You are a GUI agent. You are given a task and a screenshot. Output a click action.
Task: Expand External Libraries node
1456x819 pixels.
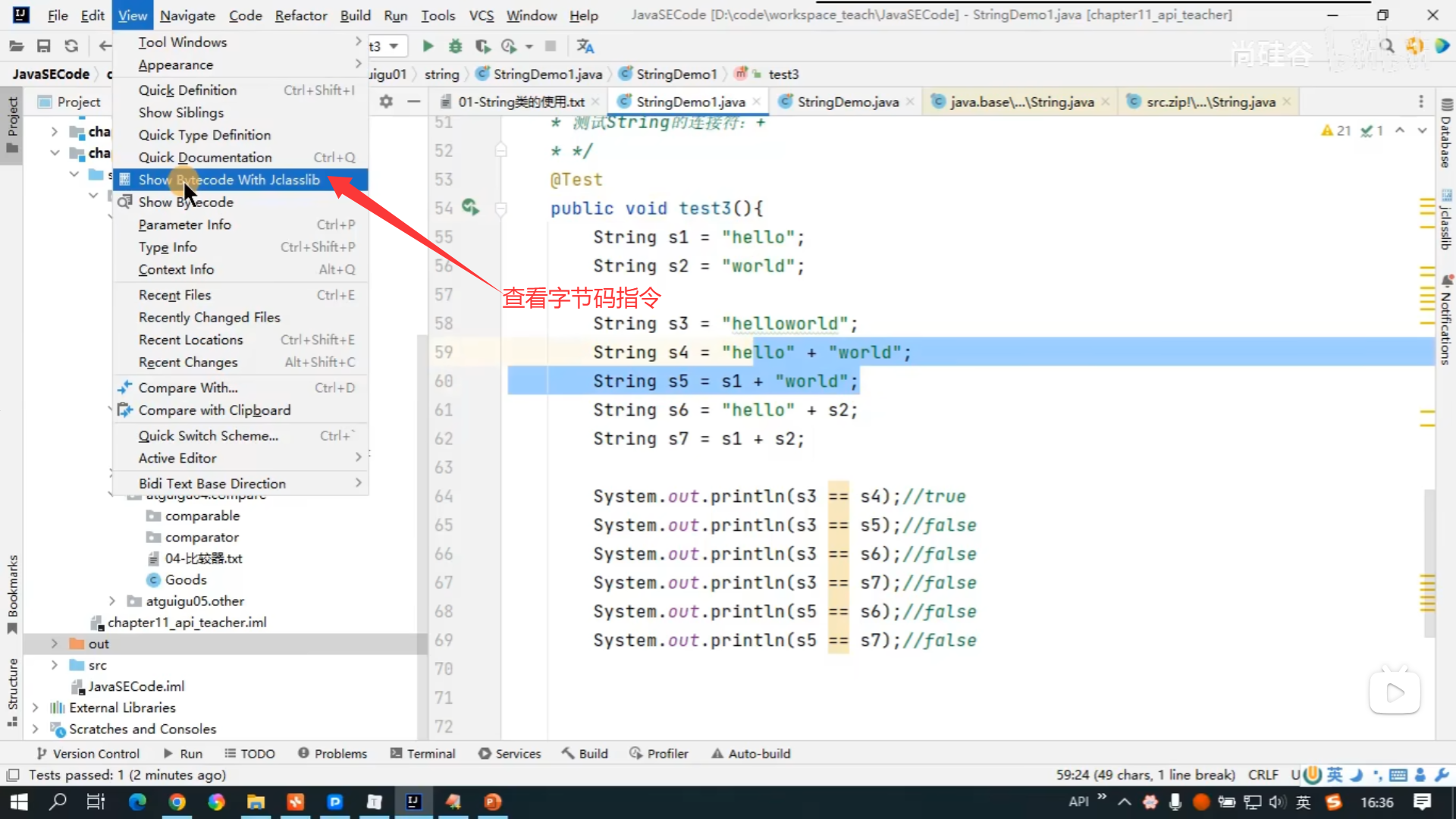tap(35, 708)
